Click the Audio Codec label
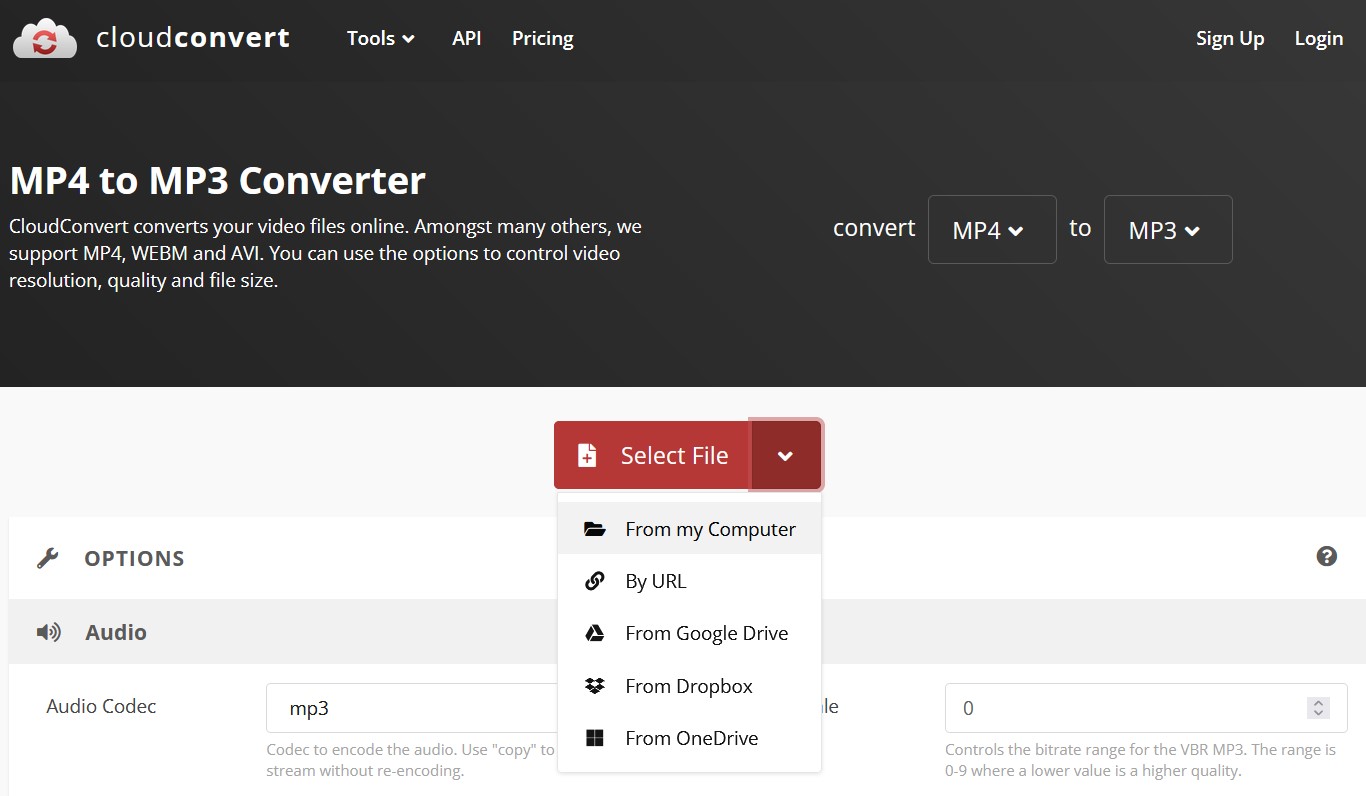The width and height of the screenshot is (1366, 796). 101,706
